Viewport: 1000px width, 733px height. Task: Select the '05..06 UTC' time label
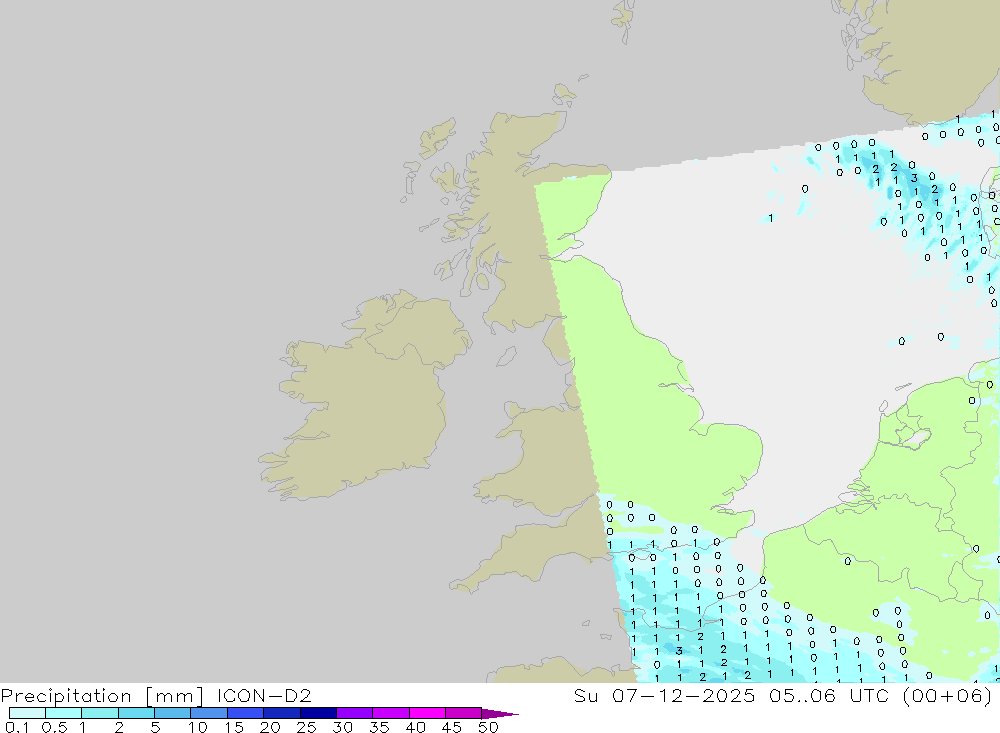coord(828,695)
